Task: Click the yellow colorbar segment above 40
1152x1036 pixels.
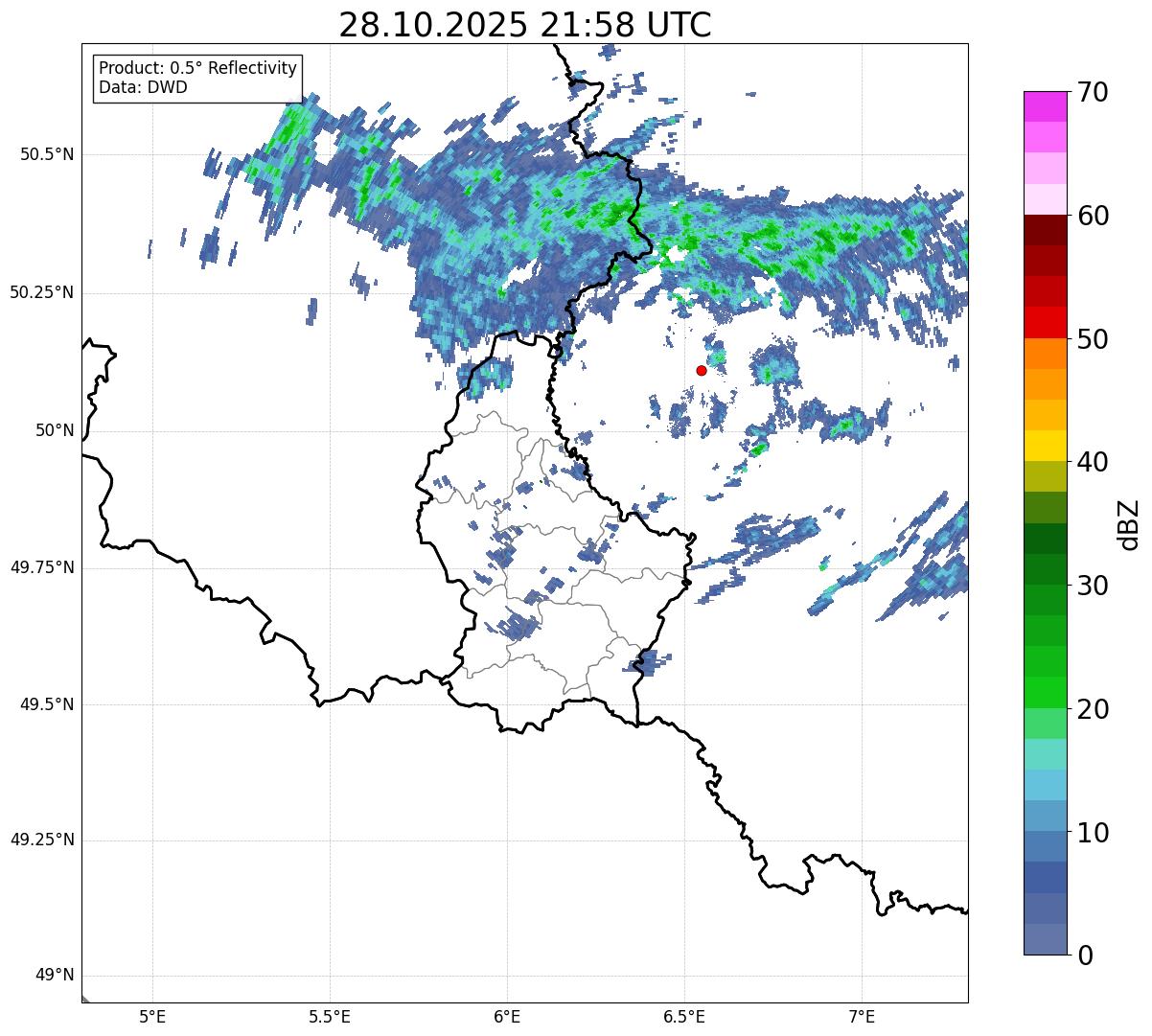Action: (1045, 446)
